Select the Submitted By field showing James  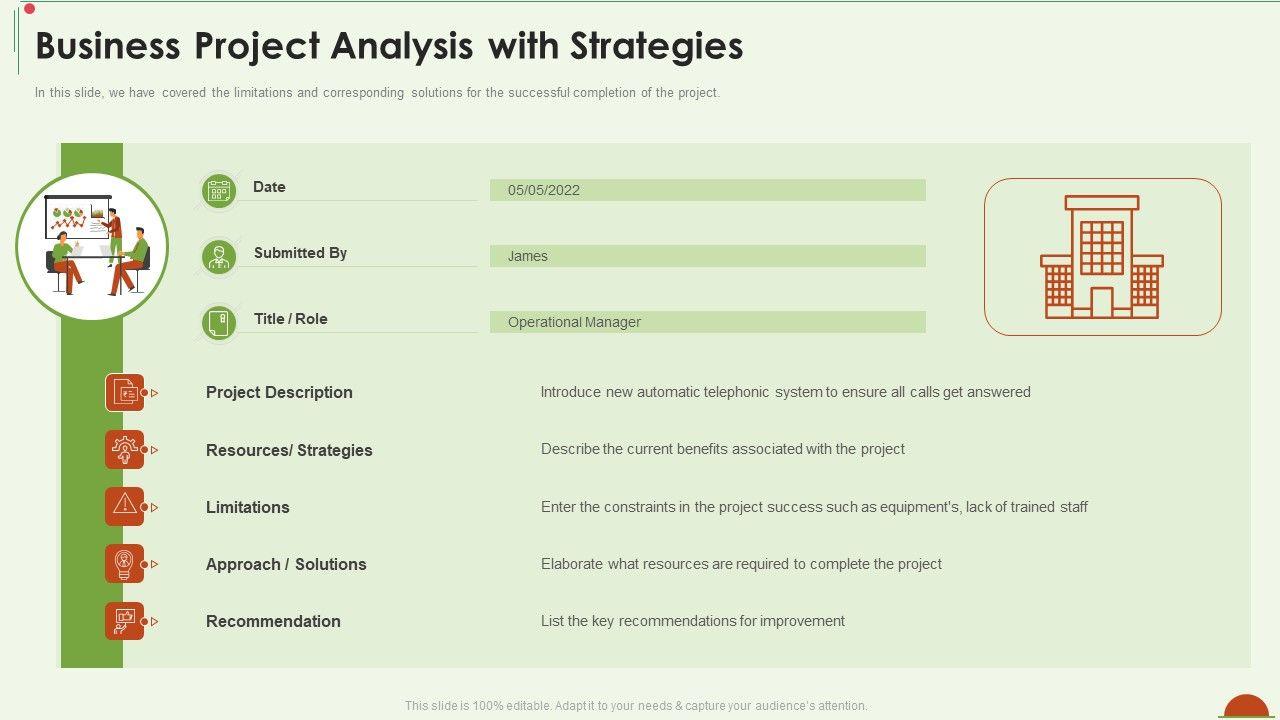point(707,256)
